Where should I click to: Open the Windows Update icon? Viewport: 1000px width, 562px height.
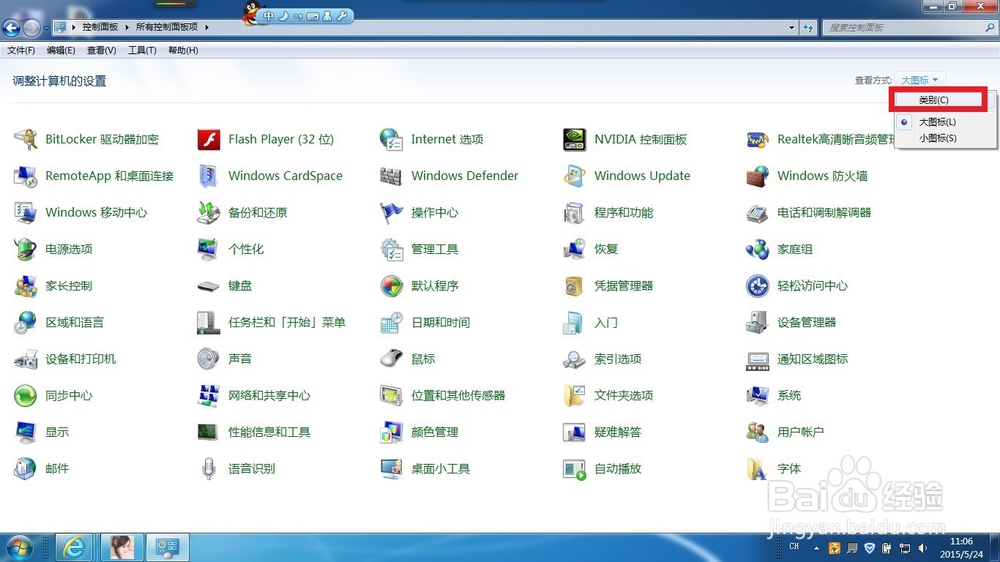tap(574, 176)
